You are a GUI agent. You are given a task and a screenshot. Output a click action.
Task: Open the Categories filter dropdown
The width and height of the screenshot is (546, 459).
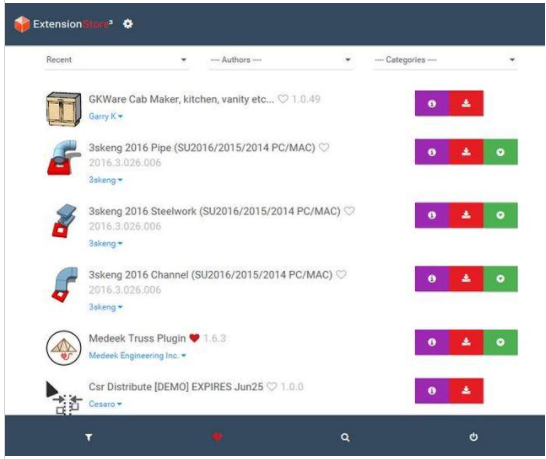[x=445, y=60]
